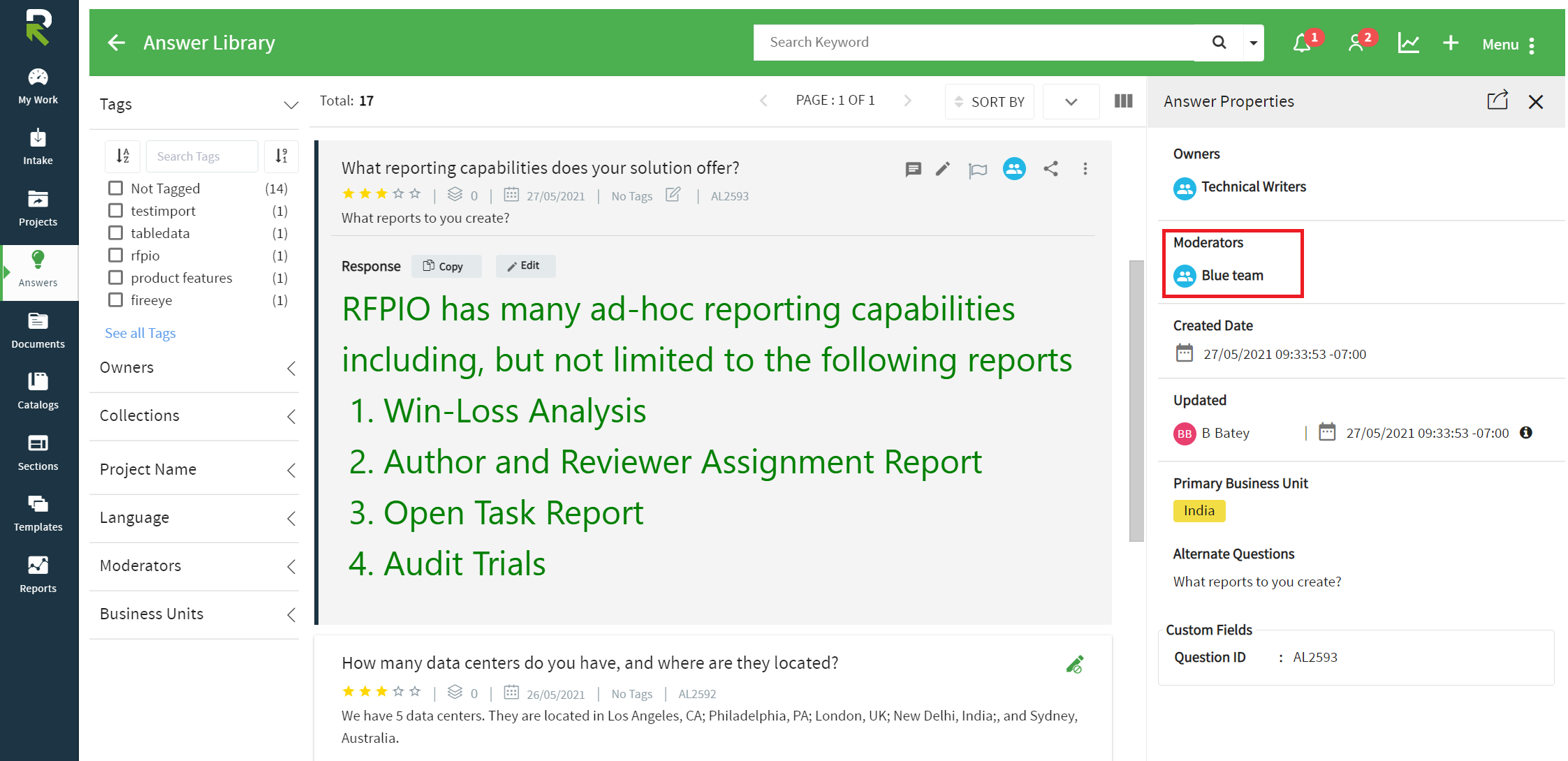
Task: Open the search options dropdown arrow
Action: click(1254, 43)
